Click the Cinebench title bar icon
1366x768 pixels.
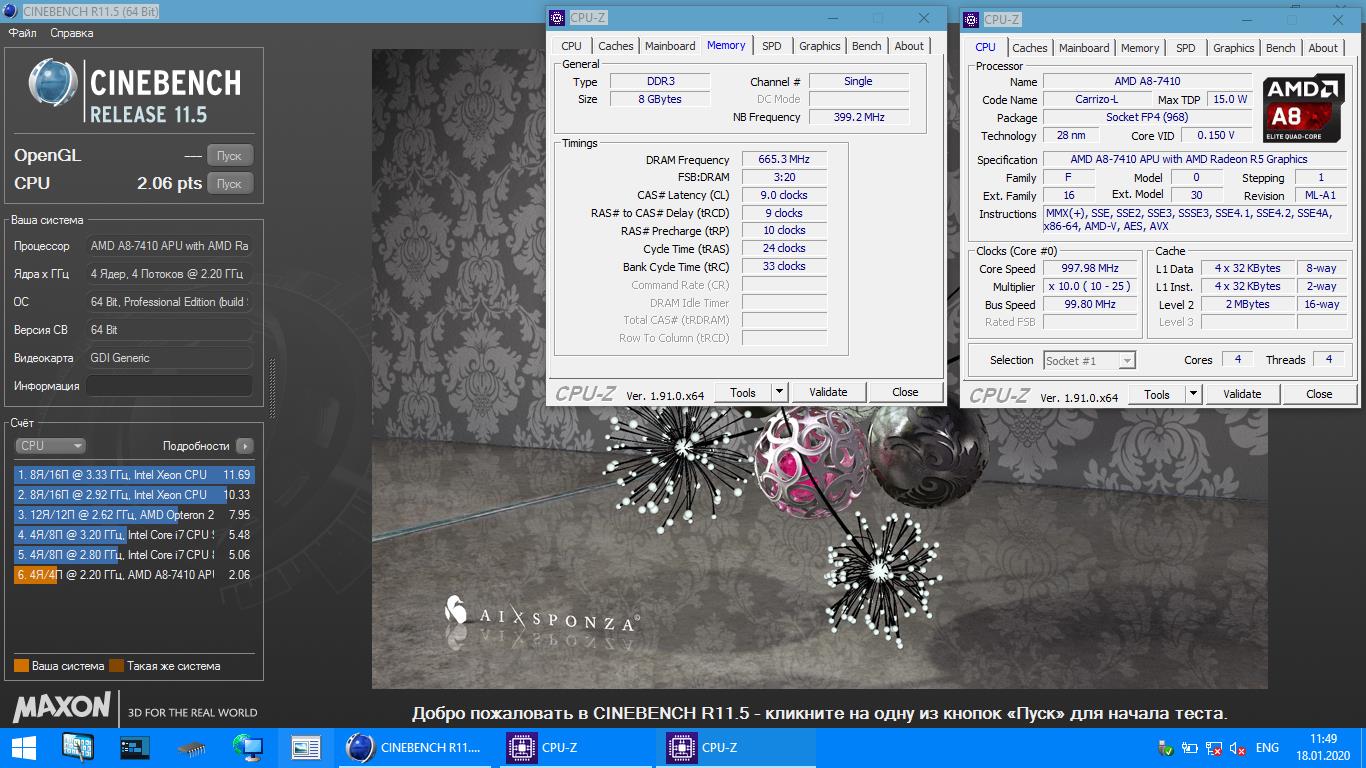[x=10, y=11]
